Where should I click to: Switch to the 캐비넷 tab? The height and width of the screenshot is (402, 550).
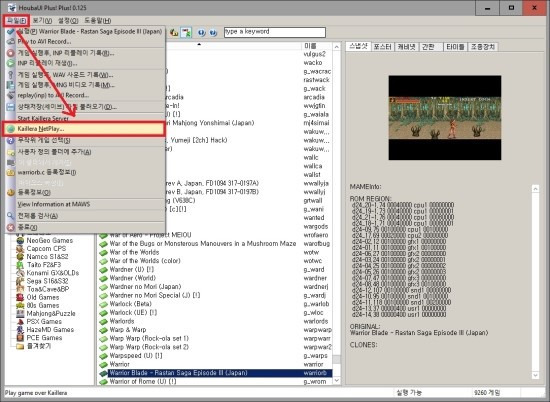406,47
